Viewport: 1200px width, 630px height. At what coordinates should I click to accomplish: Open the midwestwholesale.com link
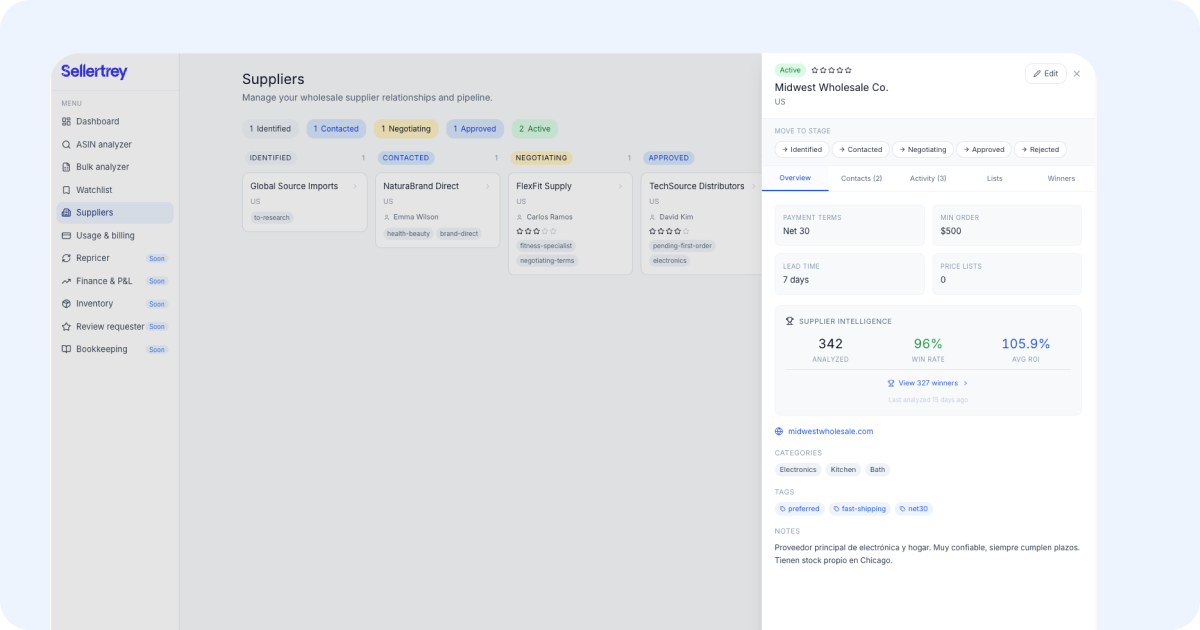[x=830, y=431]
